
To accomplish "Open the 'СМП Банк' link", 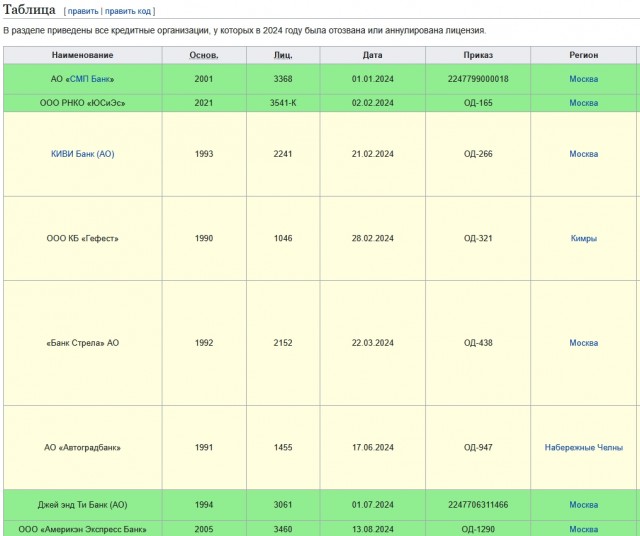I will tap(90, 79).
